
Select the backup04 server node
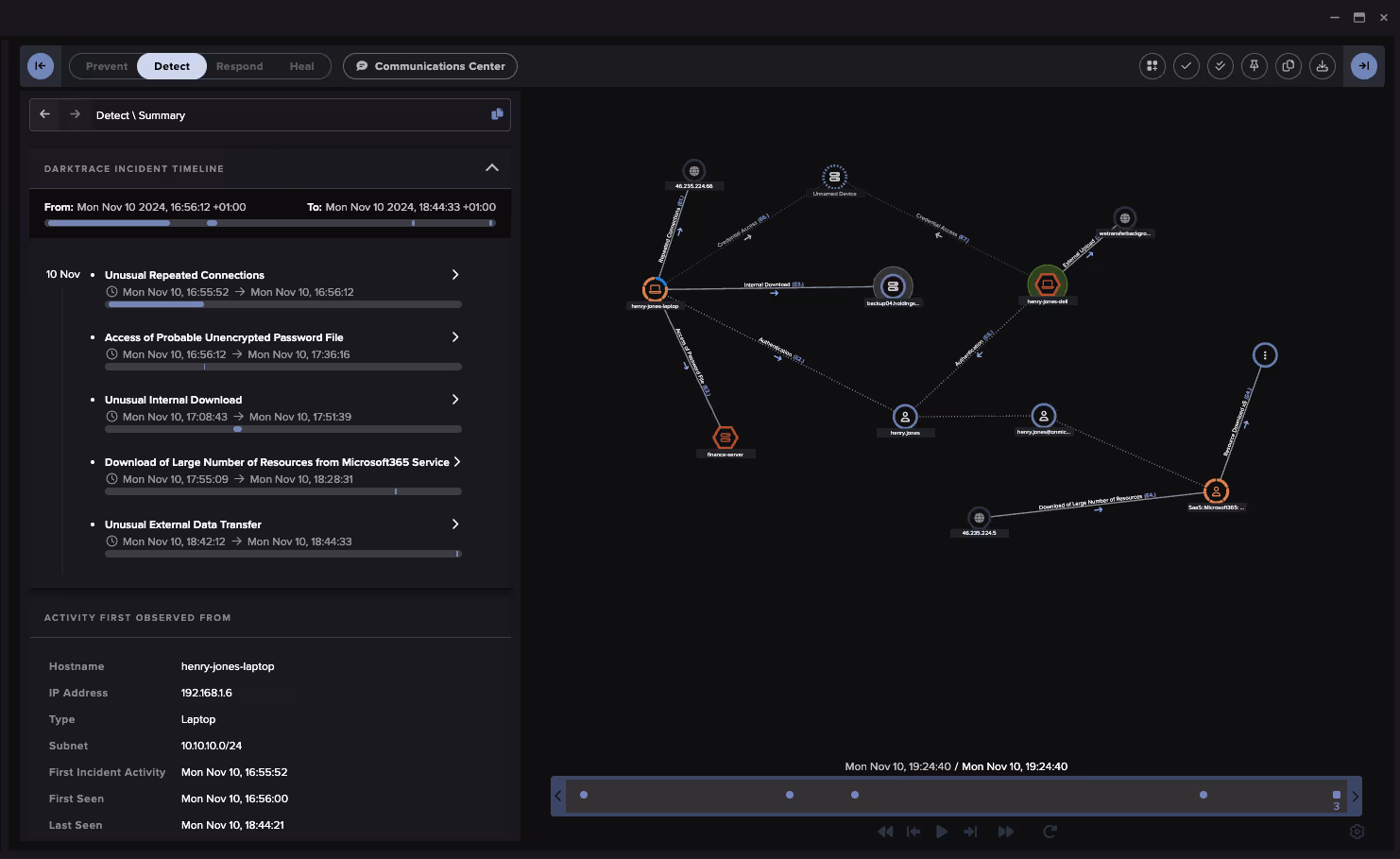[893, 285]
